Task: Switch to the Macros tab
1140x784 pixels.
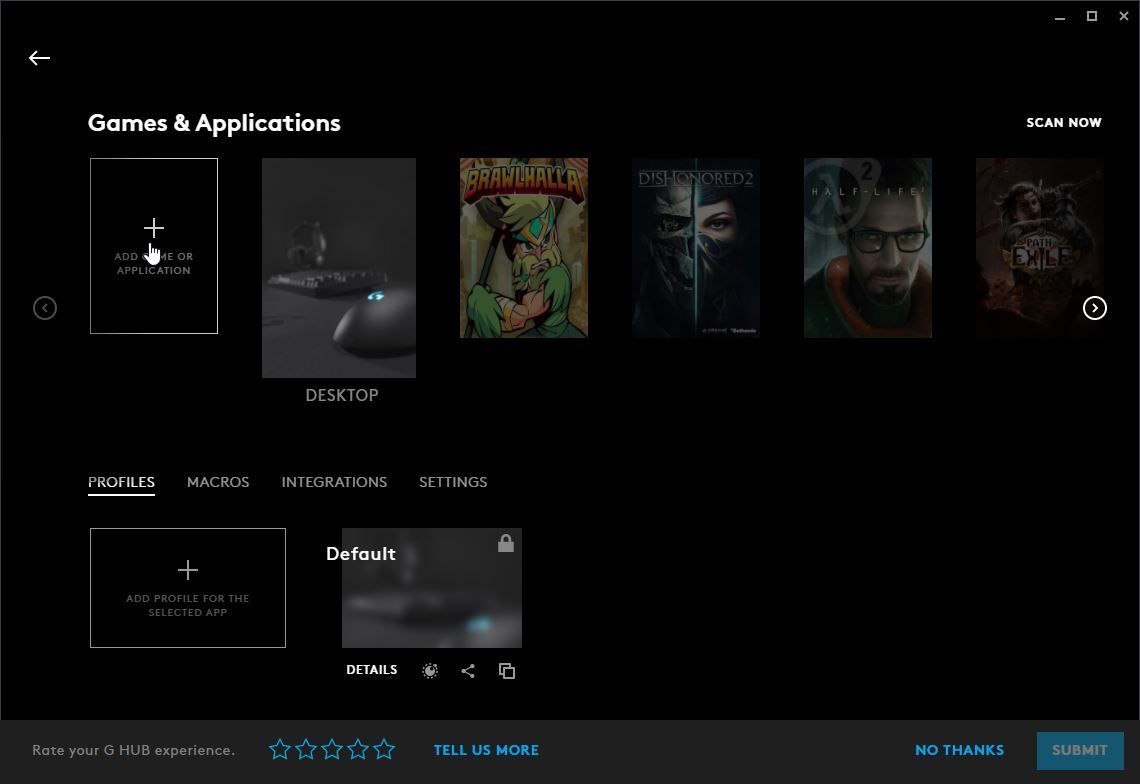Action: tap(218, 482)
